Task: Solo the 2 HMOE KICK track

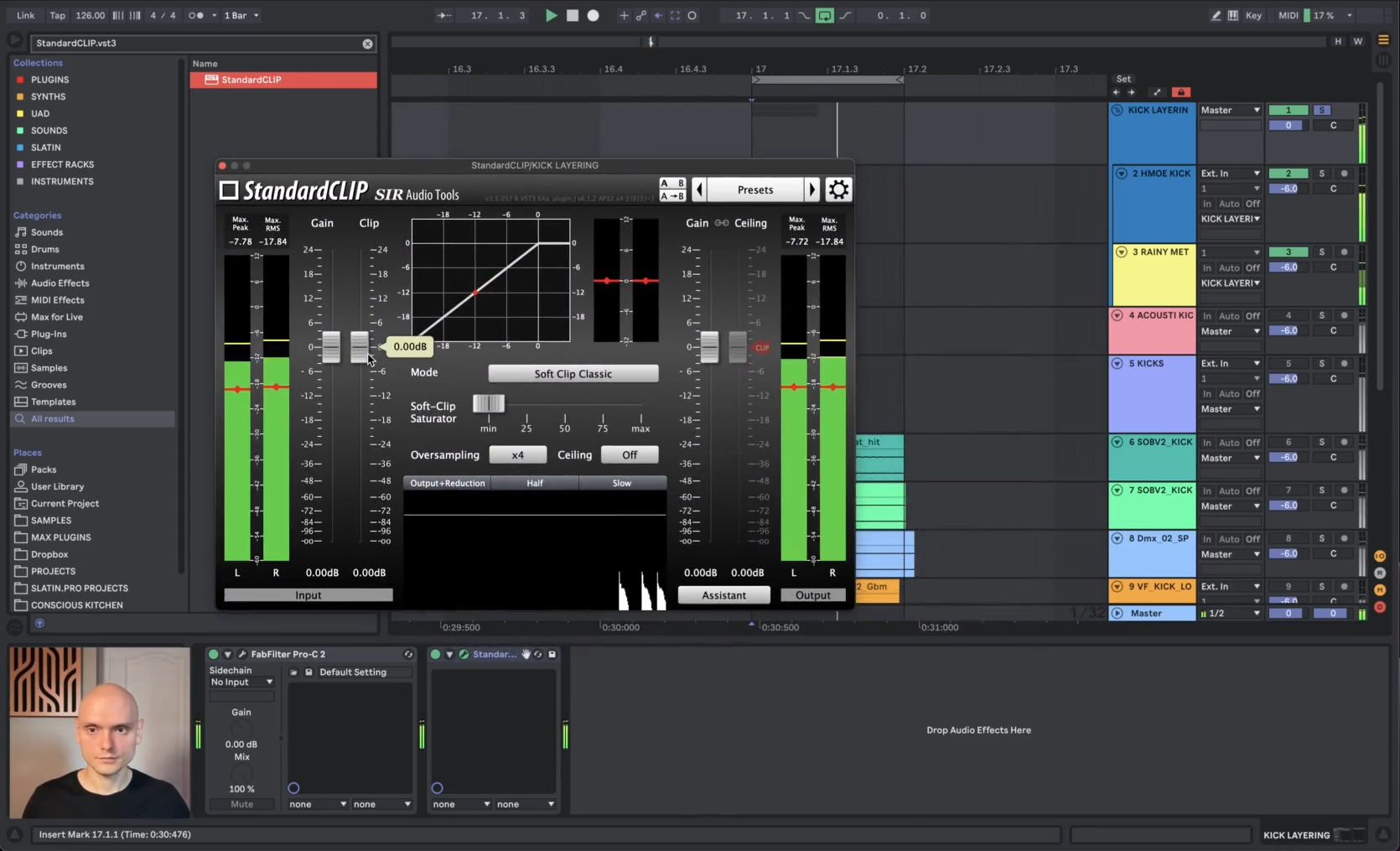Action: point(1322,173)
